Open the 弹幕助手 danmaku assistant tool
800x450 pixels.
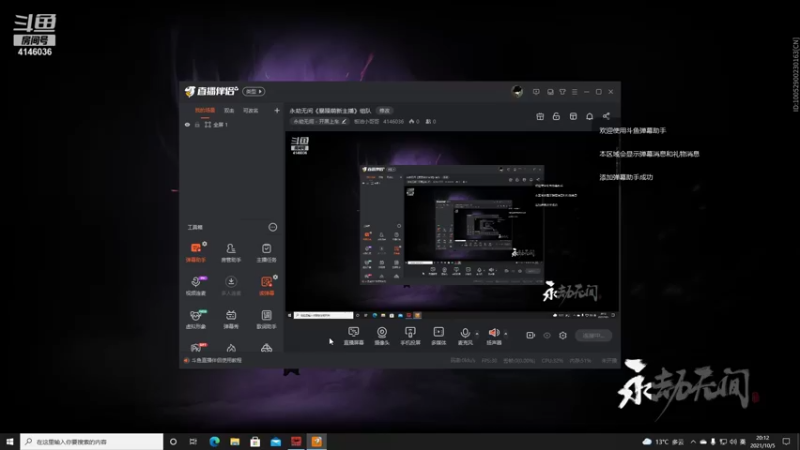point(196,252)
